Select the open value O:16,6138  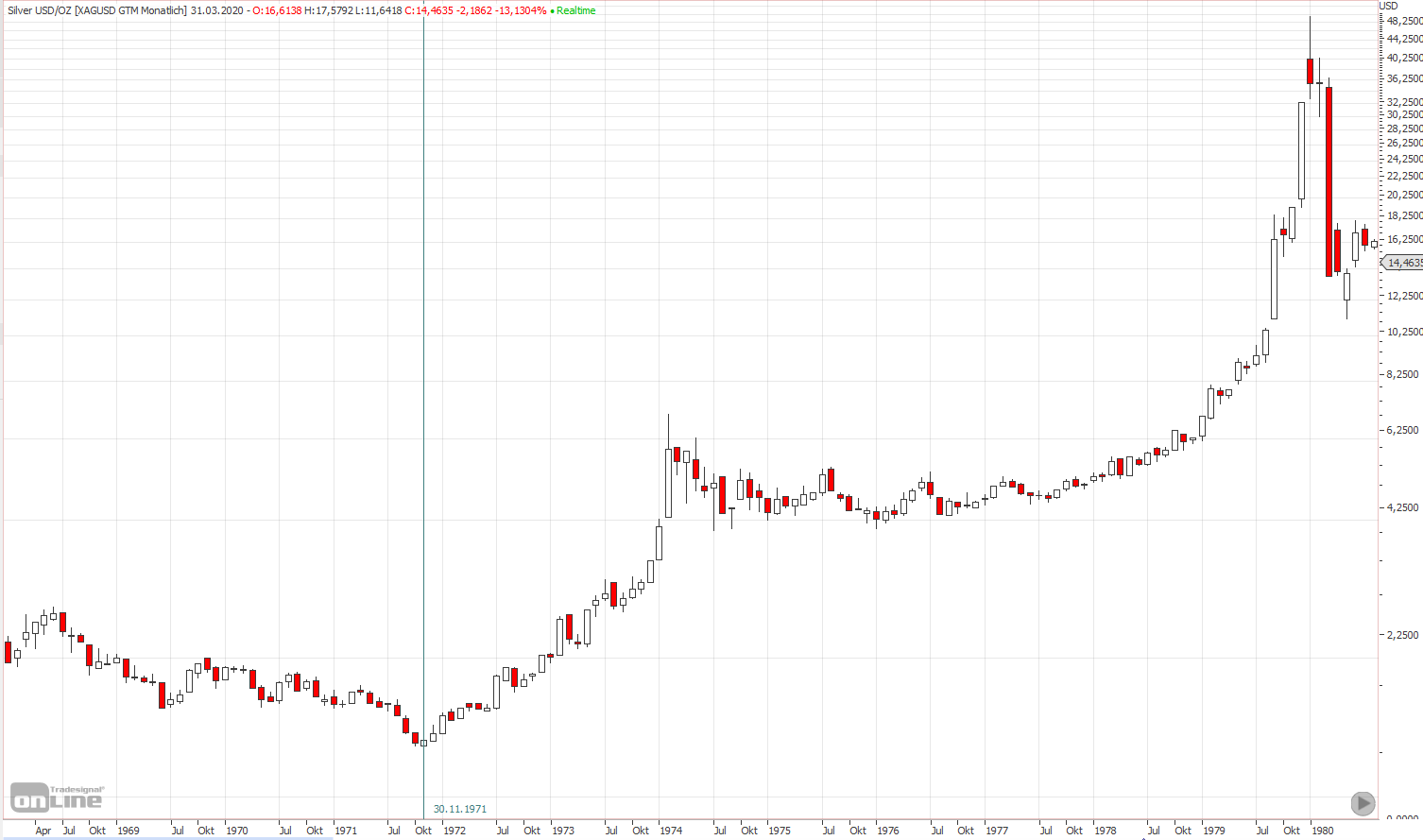(277, 10)
